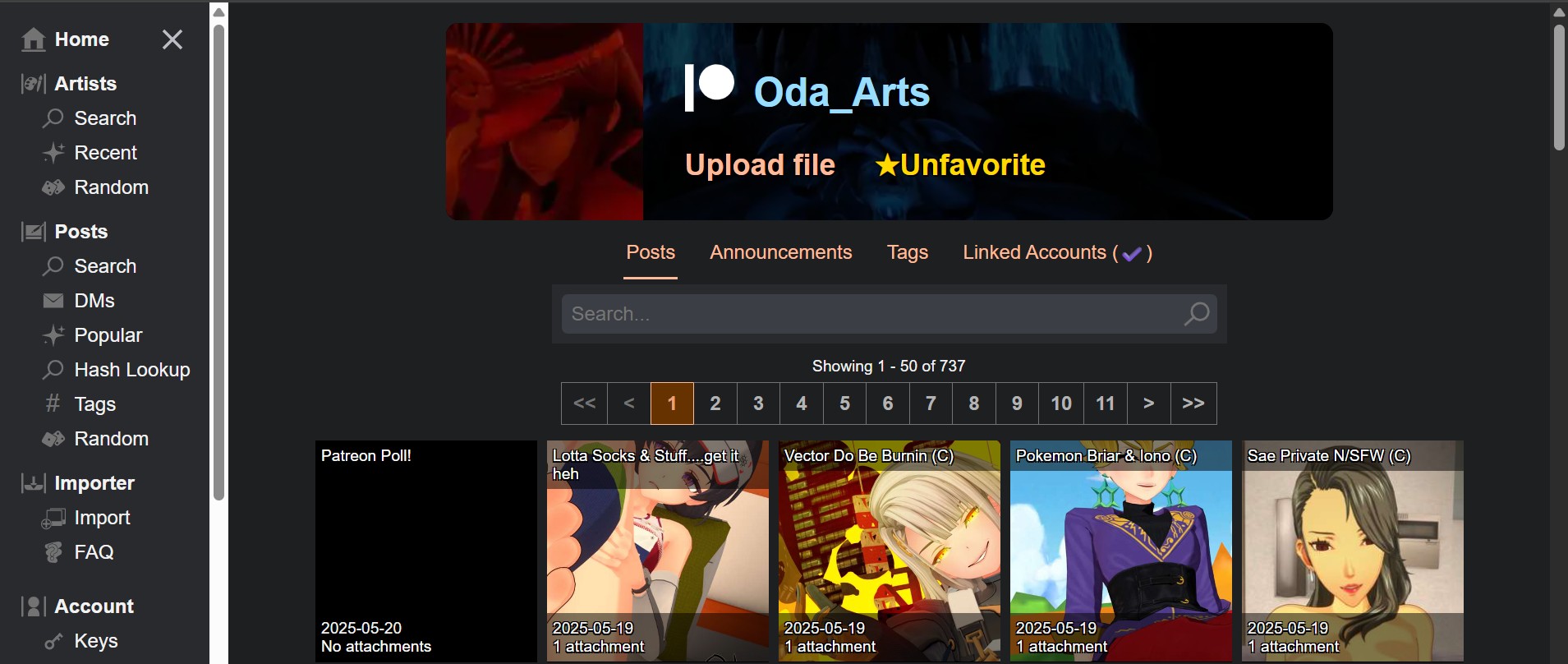This screenshot has height=664, width=1568.
Task: Go to the next page with >
Action: tap(1149, 403)
